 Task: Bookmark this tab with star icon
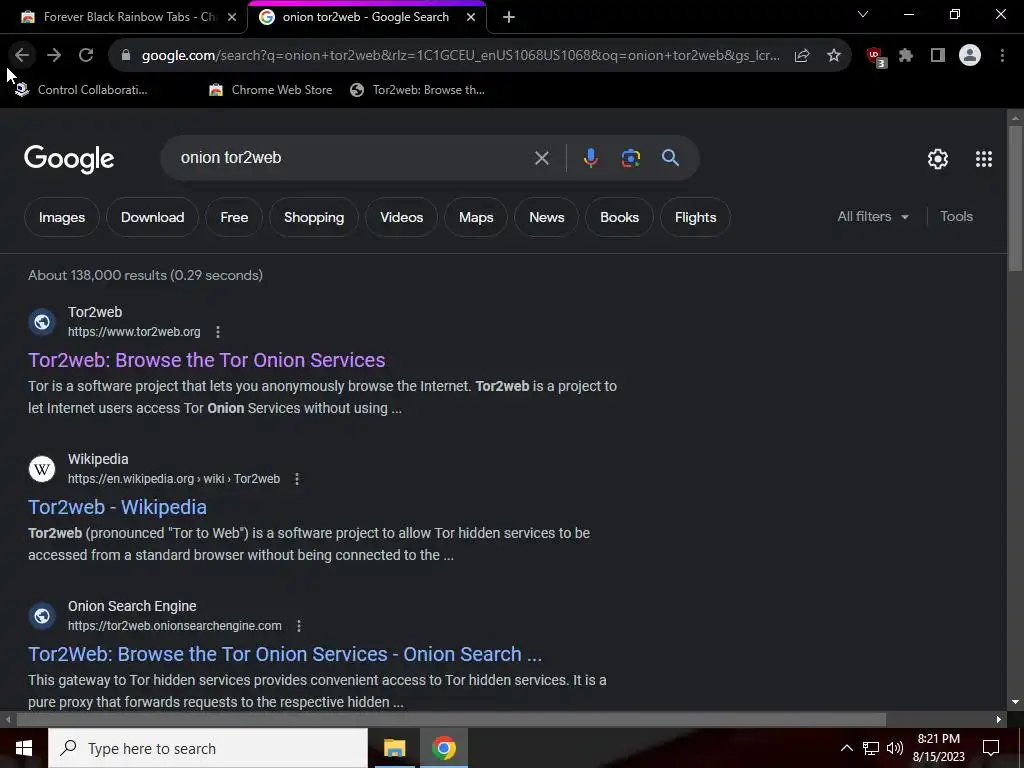834,56
